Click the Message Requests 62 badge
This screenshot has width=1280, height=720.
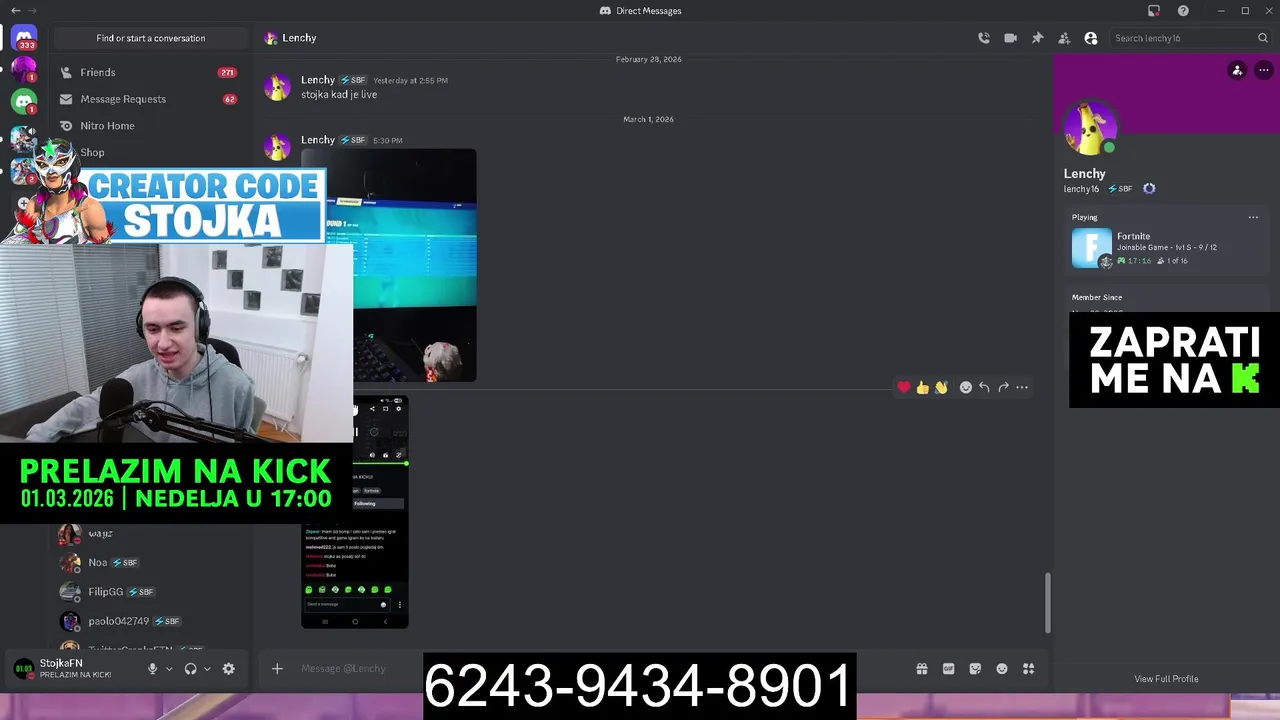(230, 99)
